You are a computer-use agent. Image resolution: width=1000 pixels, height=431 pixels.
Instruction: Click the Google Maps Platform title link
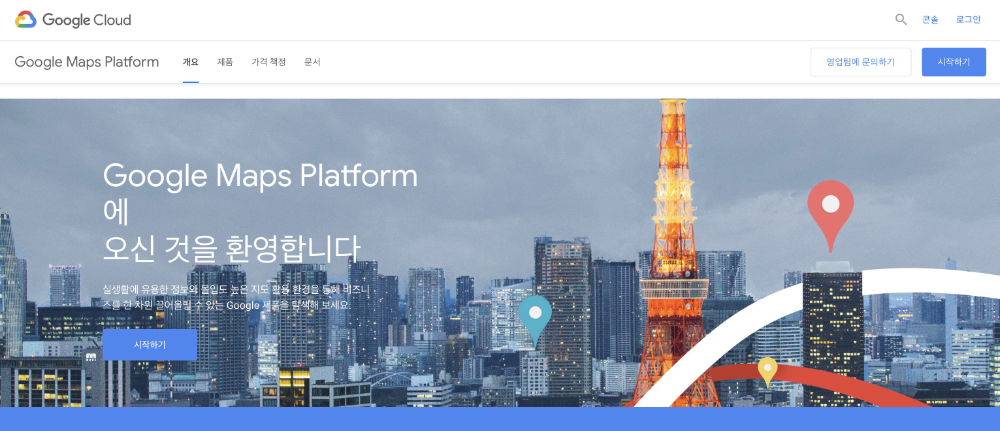(87, 62)
